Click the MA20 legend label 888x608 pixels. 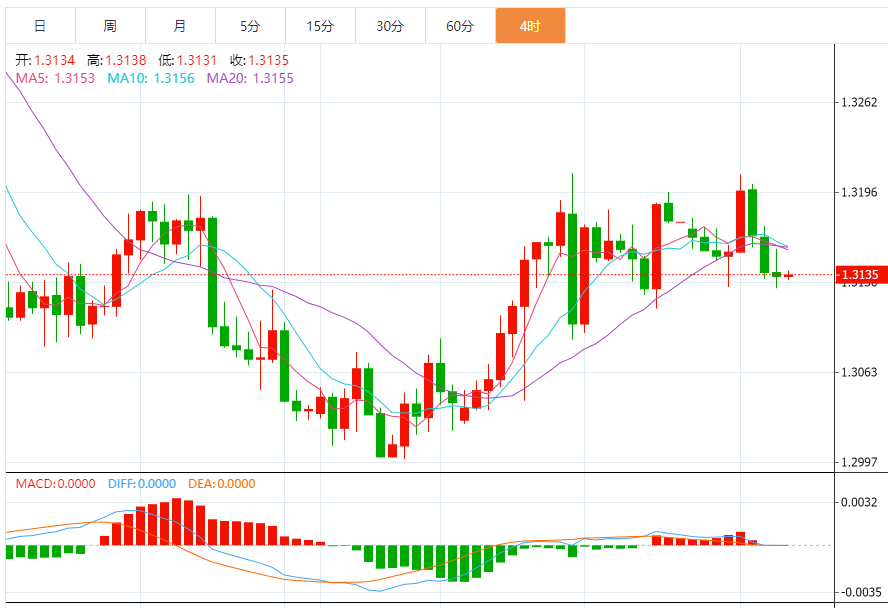pos(250,77)
